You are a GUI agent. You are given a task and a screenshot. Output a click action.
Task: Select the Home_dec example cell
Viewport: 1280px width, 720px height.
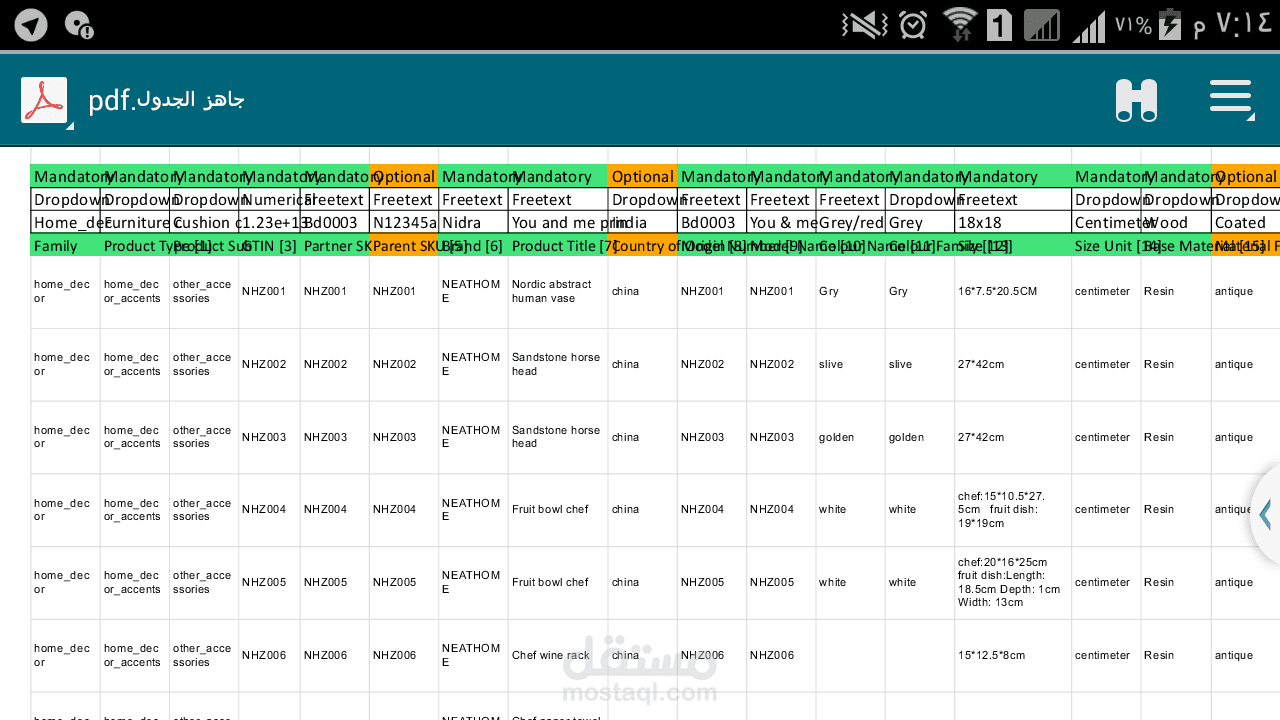pos(65,223)
